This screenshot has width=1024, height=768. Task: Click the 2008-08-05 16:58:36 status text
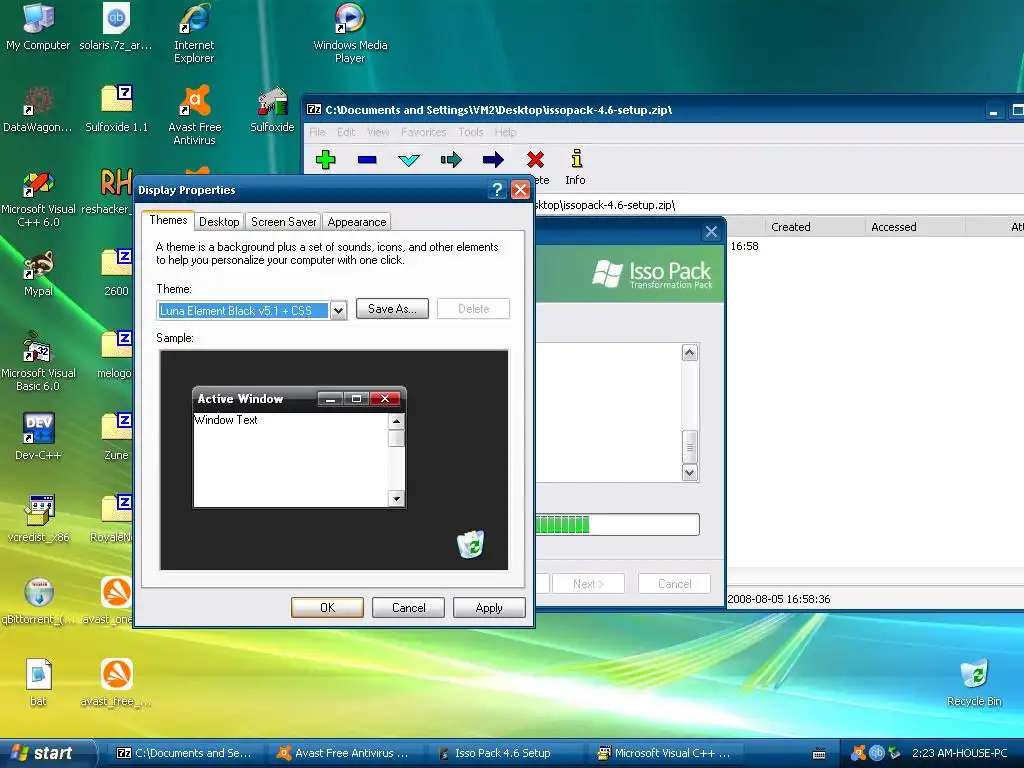(778, 599)
